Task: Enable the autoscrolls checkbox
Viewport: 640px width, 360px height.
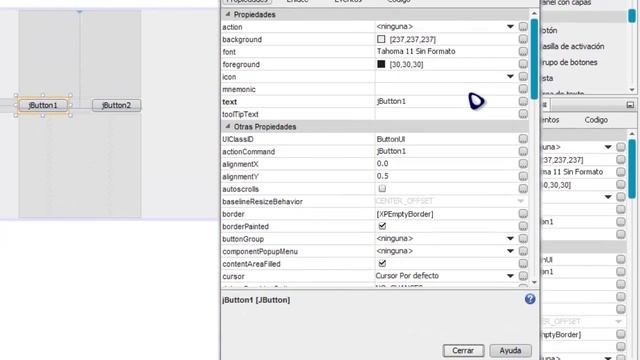Action: pyautogui.click(x=382, y=189)
